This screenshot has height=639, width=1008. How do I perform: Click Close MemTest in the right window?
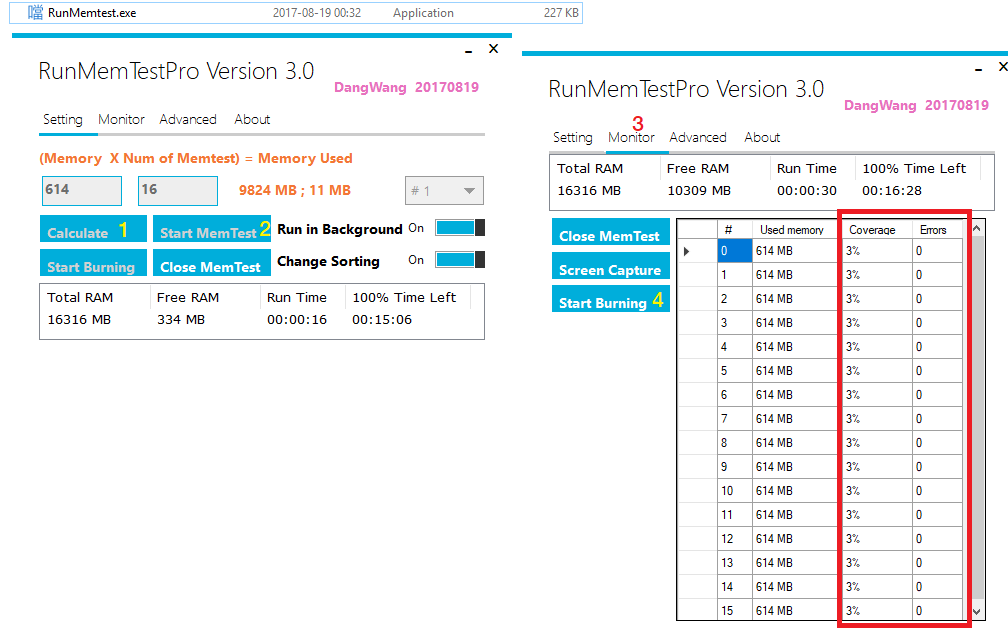point(611,232)
